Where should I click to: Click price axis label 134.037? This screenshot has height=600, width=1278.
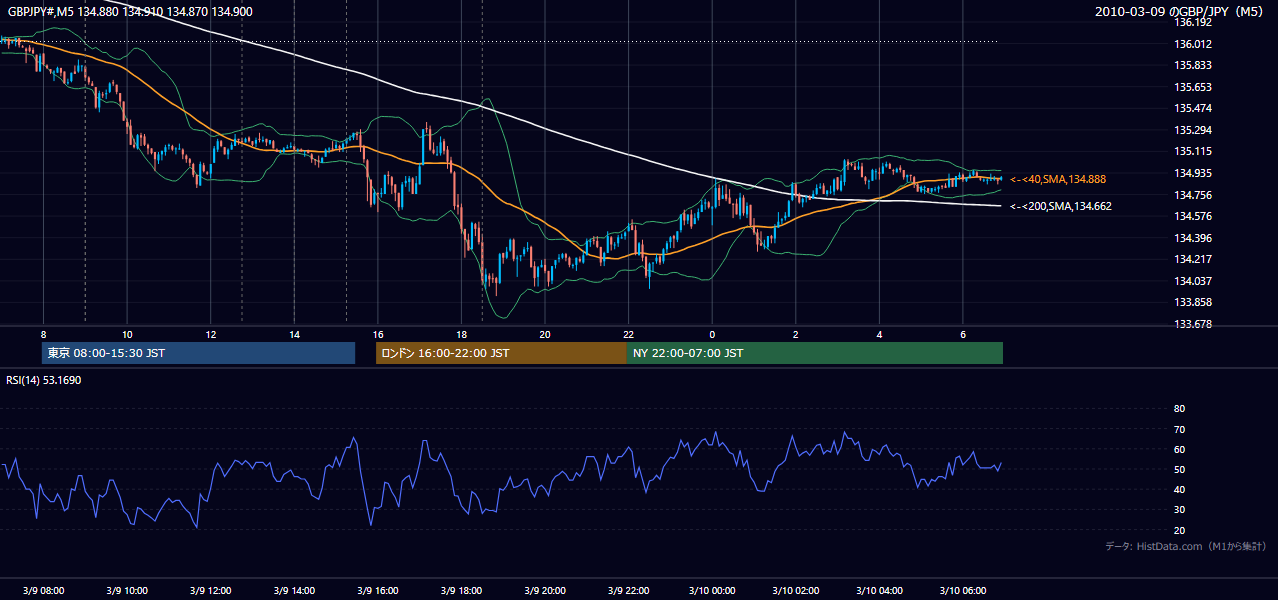pyautogui.click(x=1193, y=281)
